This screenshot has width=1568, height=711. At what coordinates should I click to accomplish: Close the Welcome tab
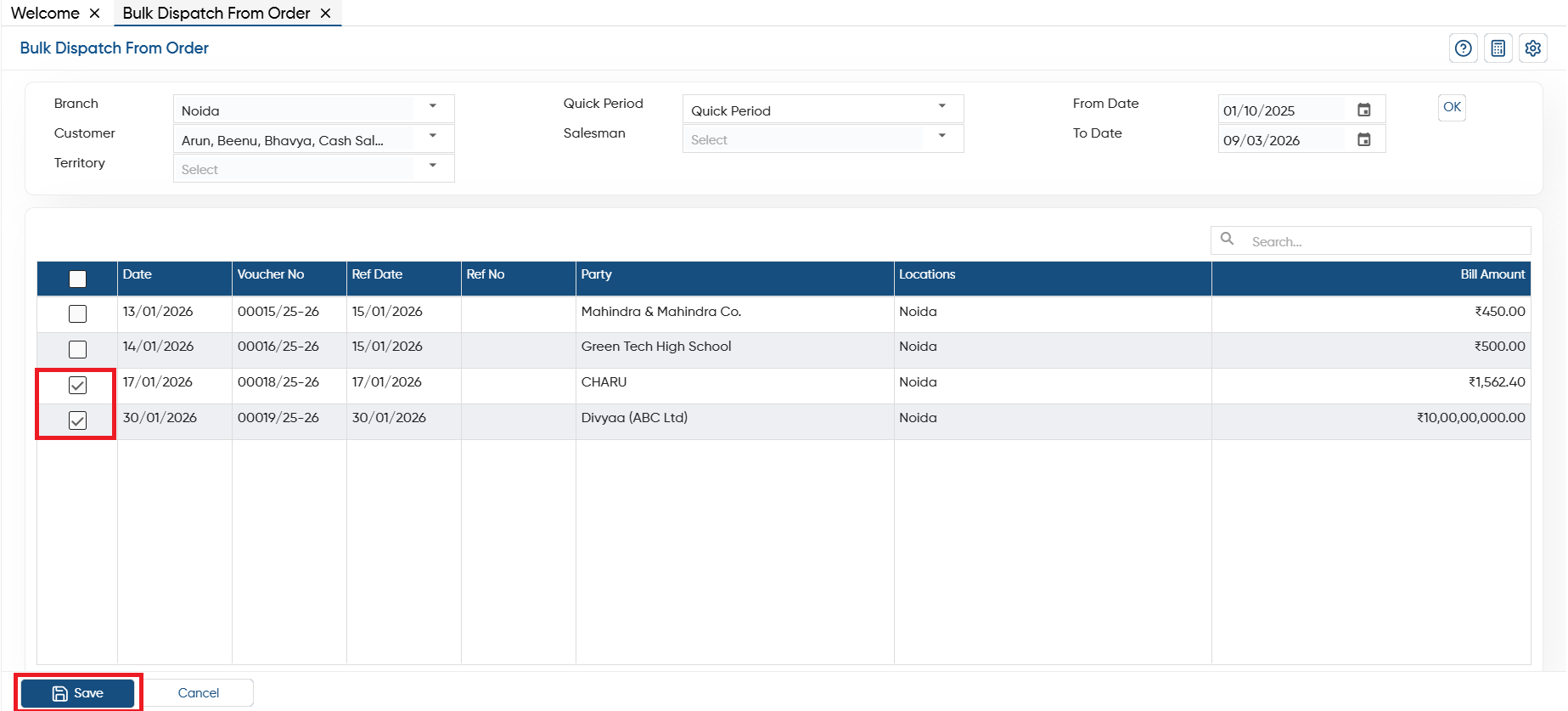(x=94, y=13)
